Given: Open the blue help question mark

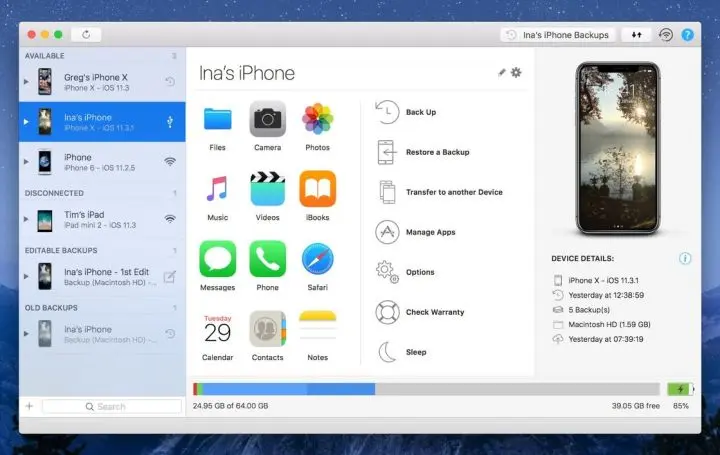Looking at the screenshot, I should (687, 35).
